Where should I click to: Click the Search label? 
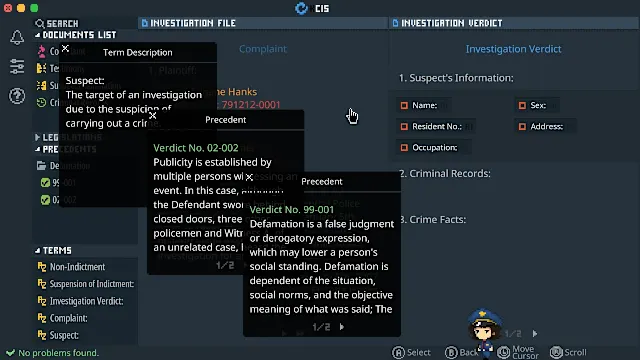click(x=62, y=24)
